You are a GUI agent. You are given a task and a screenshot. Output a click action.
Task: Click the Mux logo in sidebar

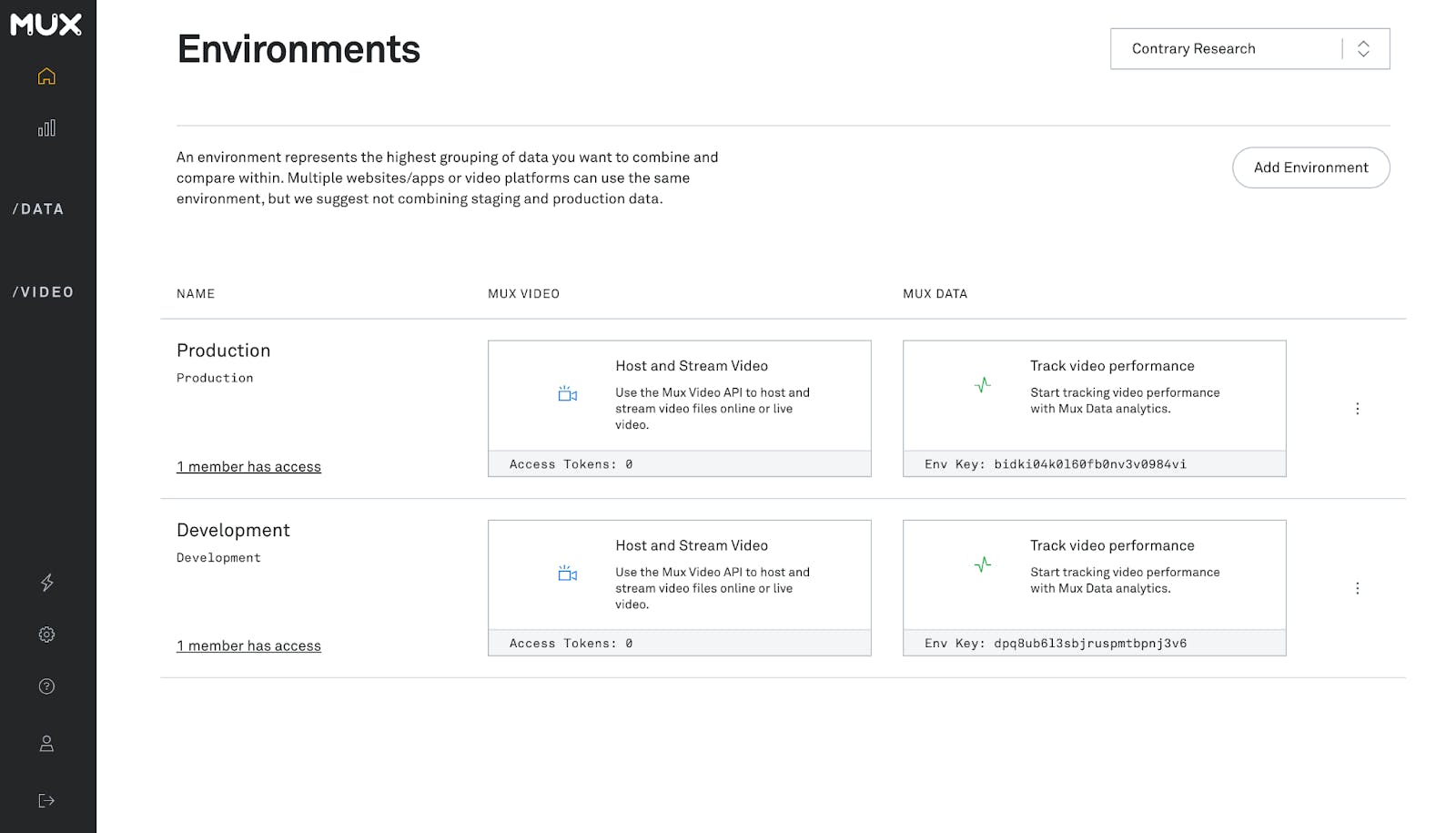pos(46,25)
